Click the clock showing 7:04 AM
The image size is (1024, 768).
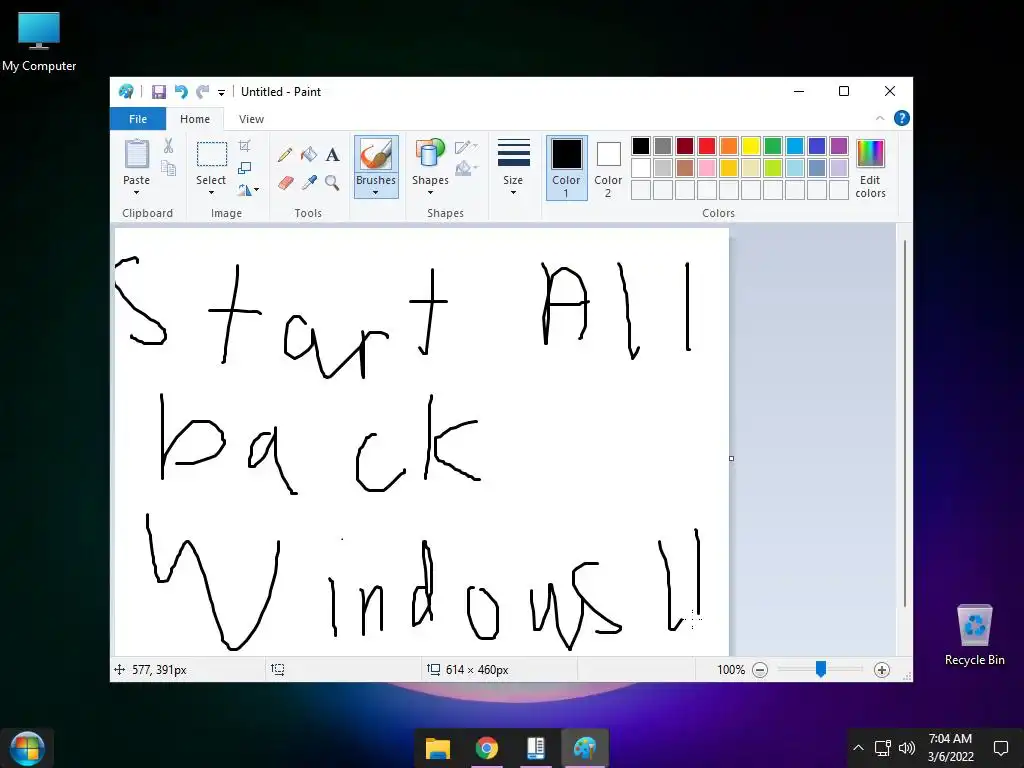click(x=950, y=739)
